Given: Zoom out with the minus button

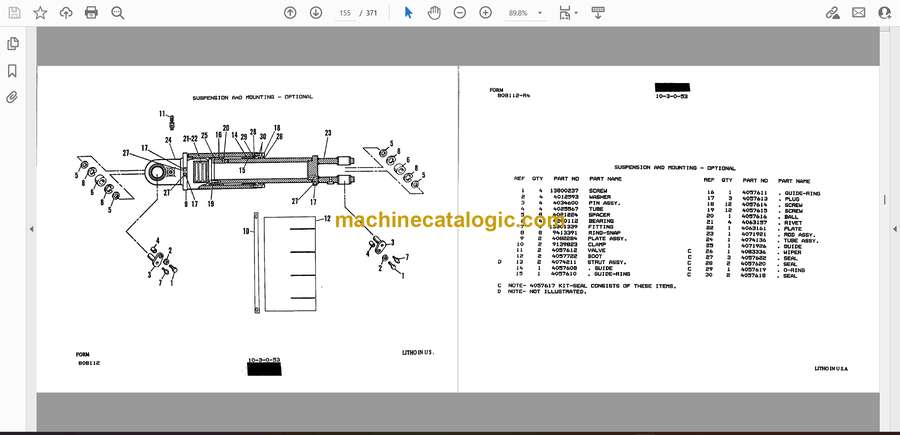Looking at the screenshot, I should click(x=460, y=13).
